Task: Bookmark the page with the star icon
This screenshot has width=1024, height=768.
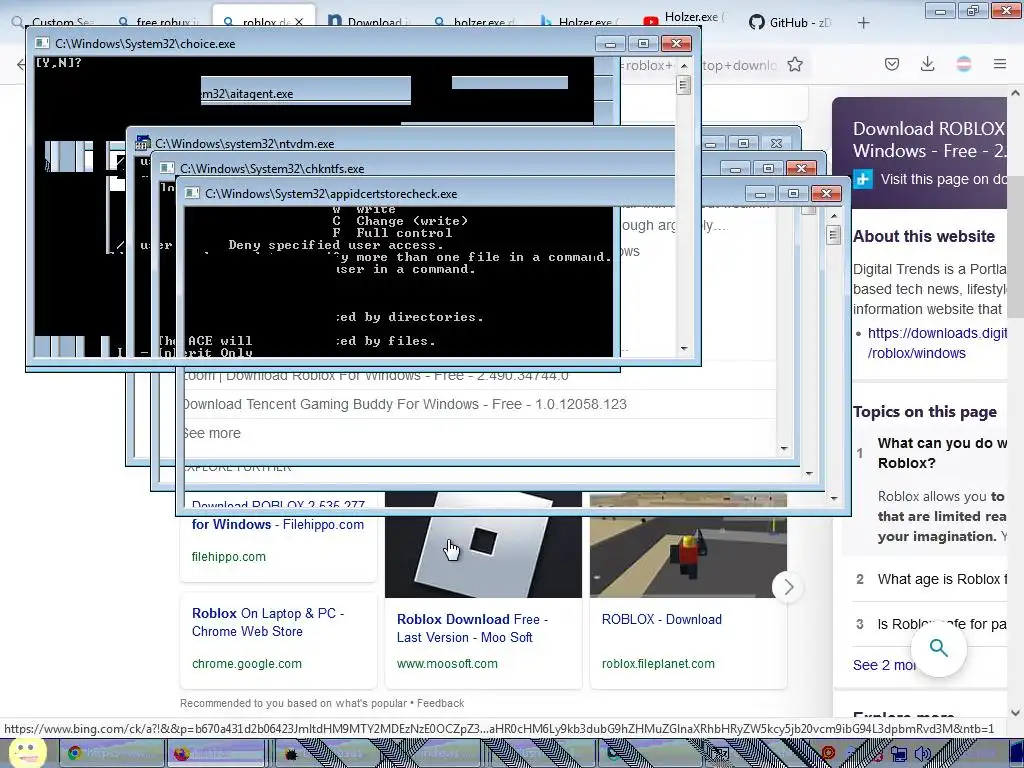Action: (x=795, y=64)
